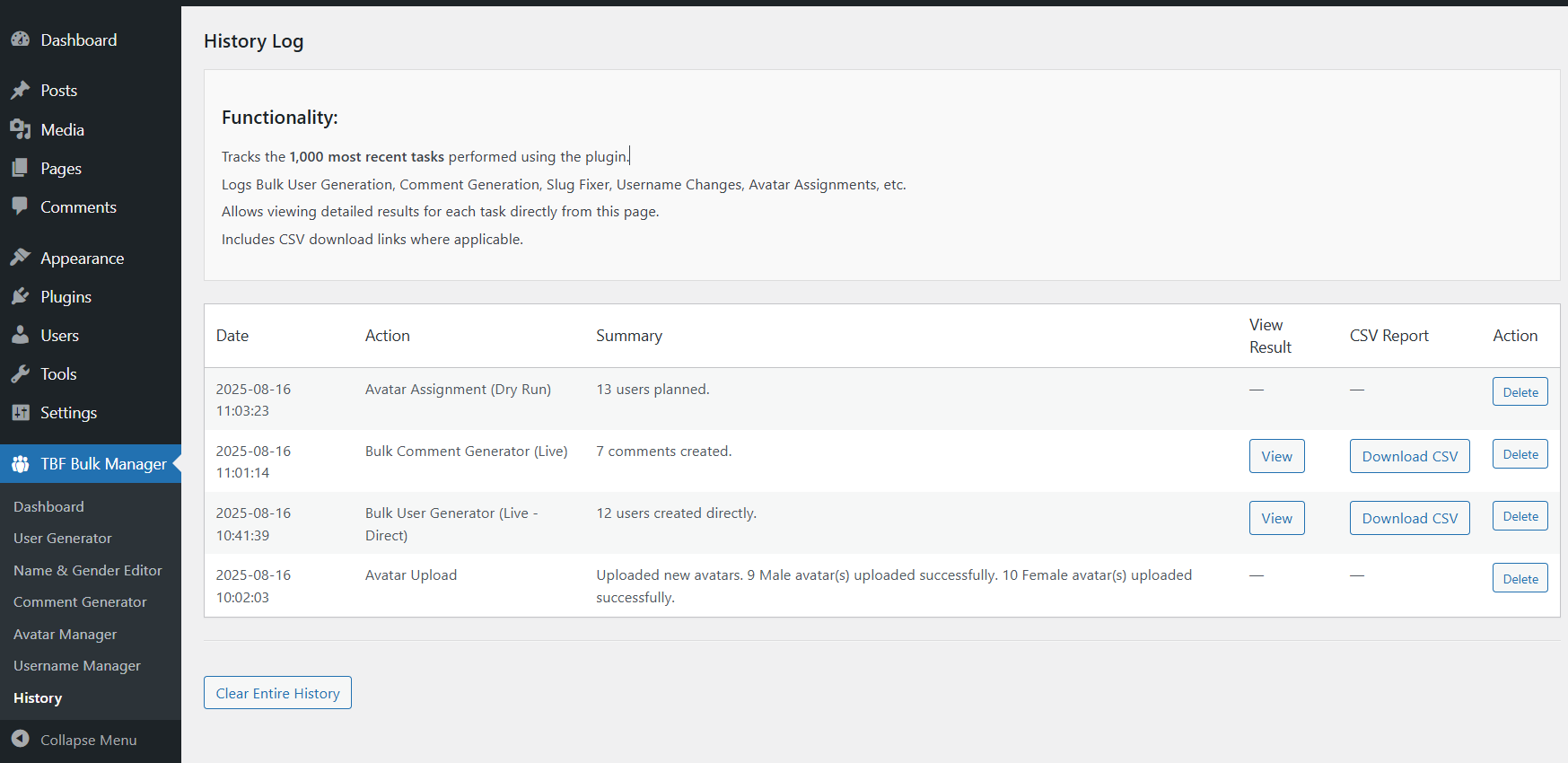Open the User Generator submenu page
This screenshot has height=763, width=1568.
tap(63, 539)
